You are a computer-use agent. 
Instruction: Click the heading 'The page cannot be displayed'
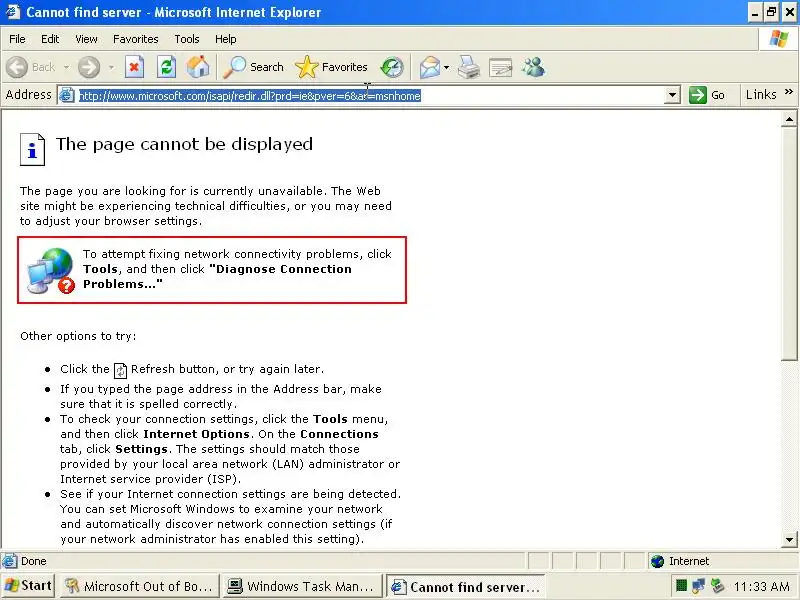(184, 144)
